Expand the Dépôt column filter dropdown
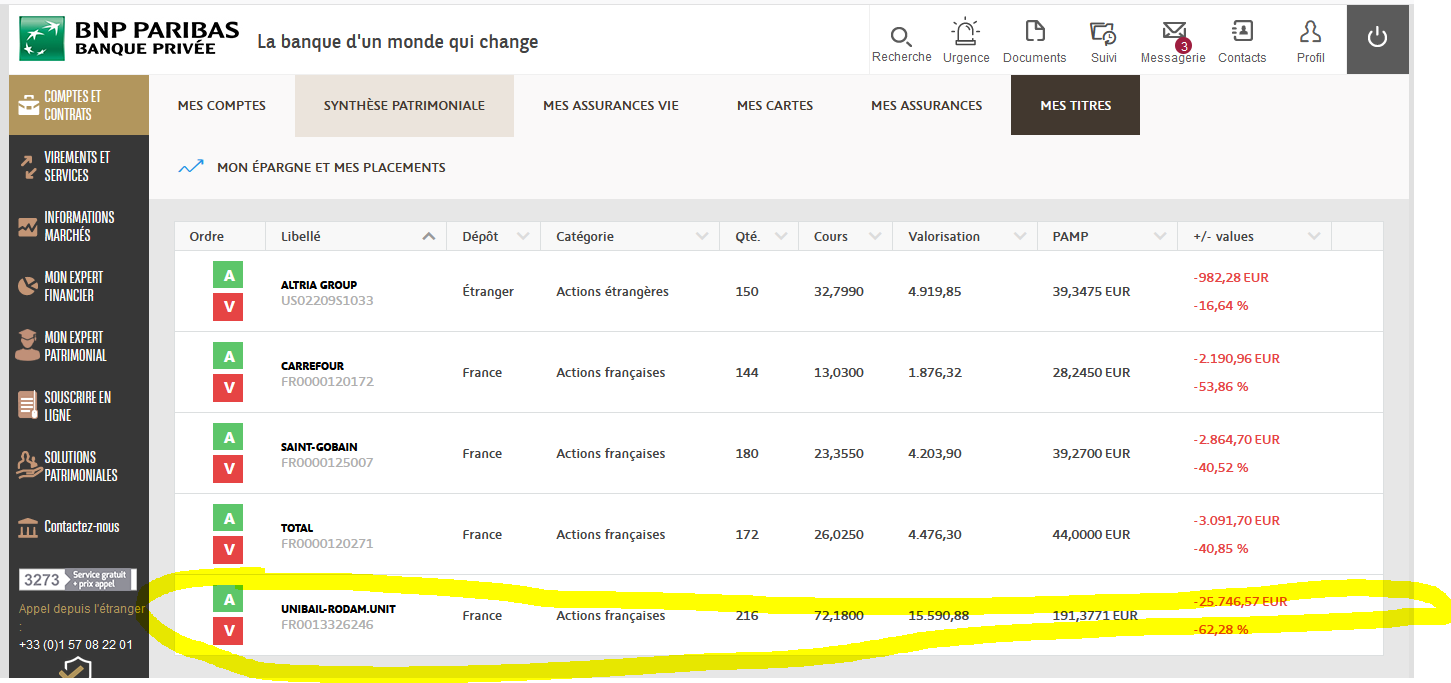 tap(522, 237)
